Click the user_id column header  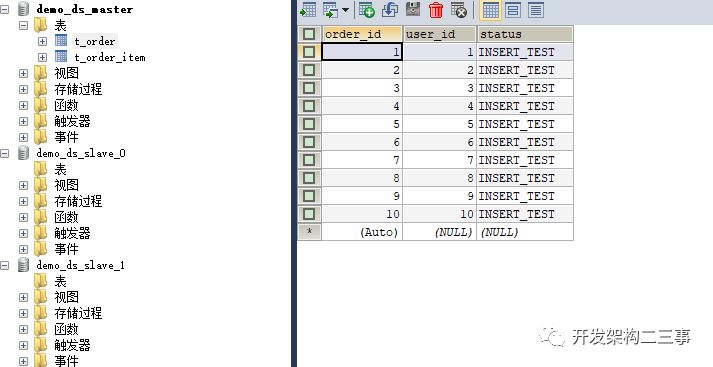[439, 34]
